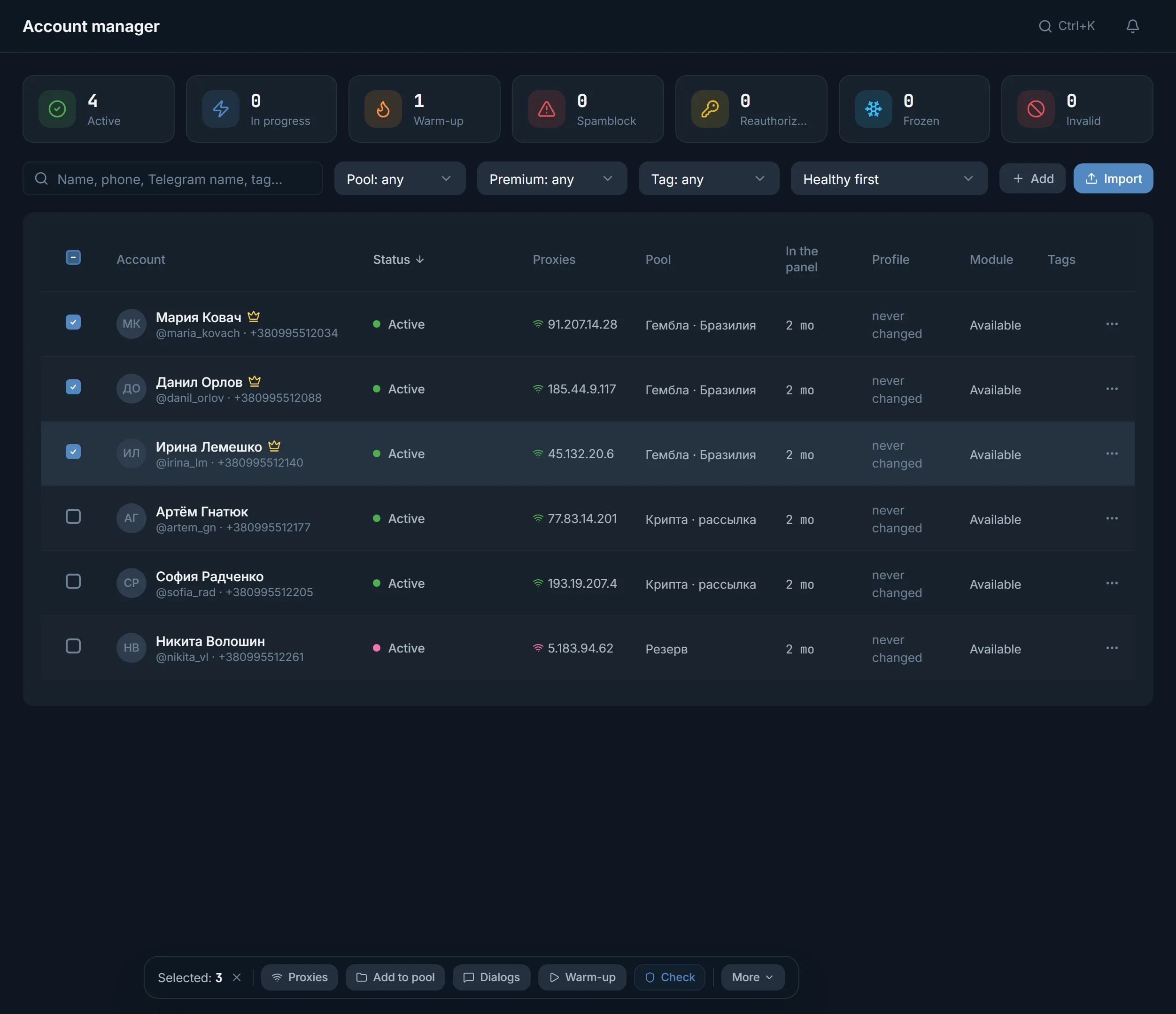Click Proxies in the selection bar
1176x1014 pixels.
[299, 977]
